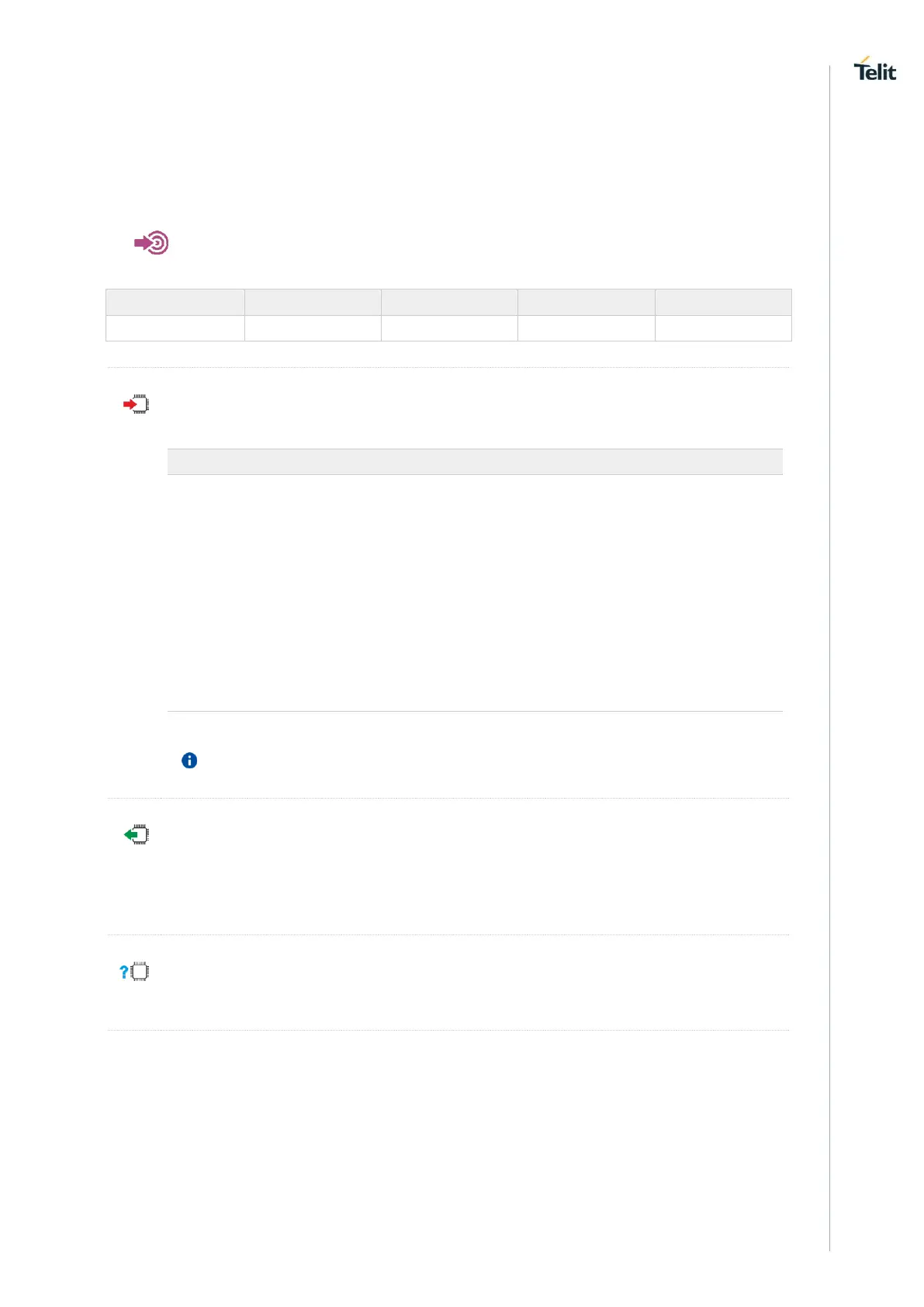Click the wide gray bar below the red chip icon
This screenshot has width=924, height=1307.
[475, 462]
